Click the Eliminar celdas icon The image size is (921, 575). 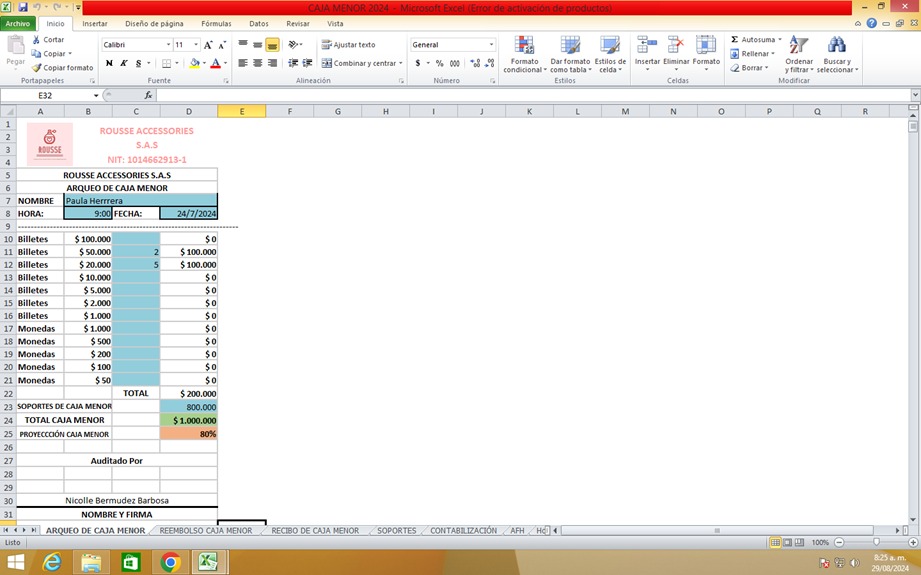click(x=677, y=46)
